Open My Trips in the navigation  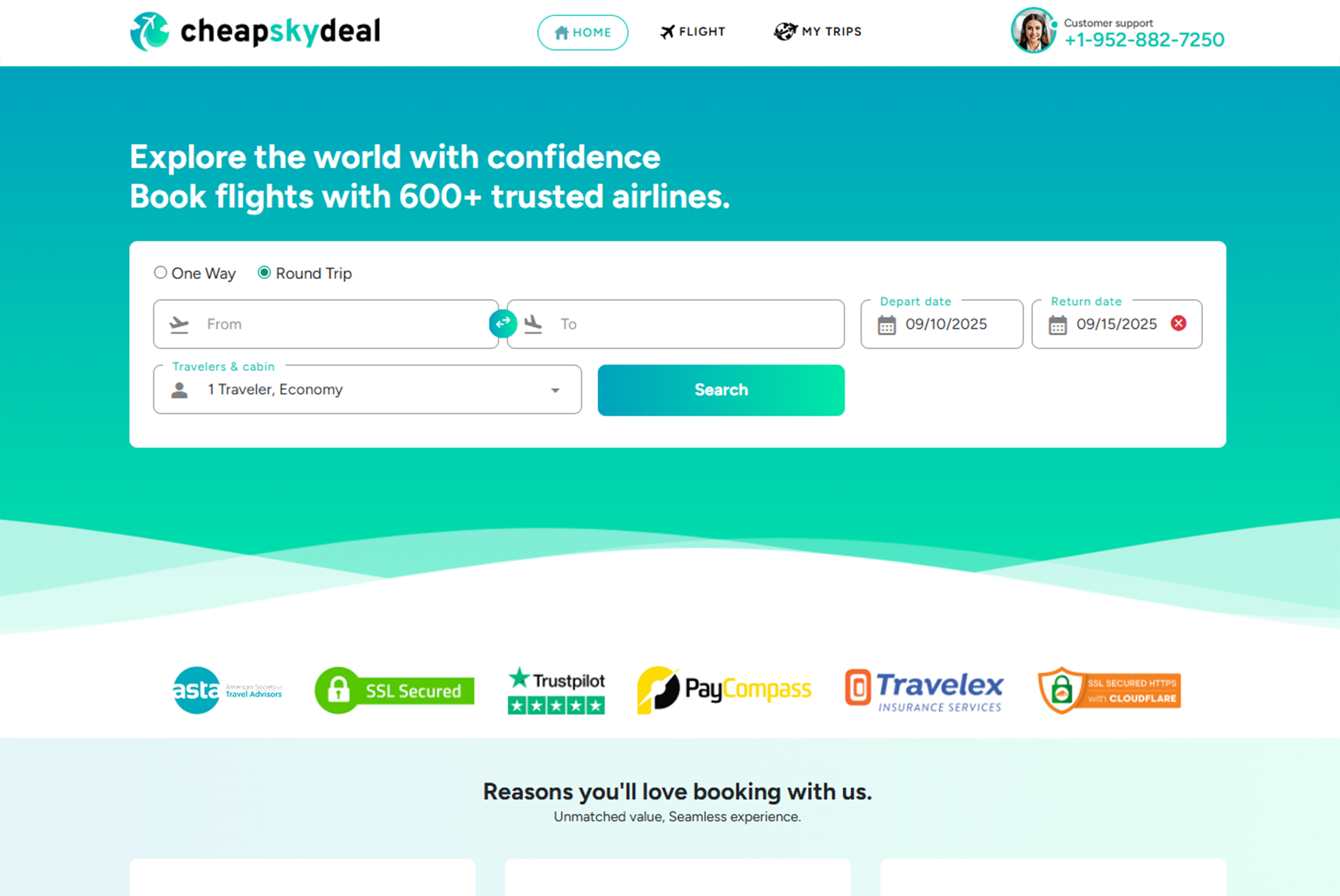[817, 31]
